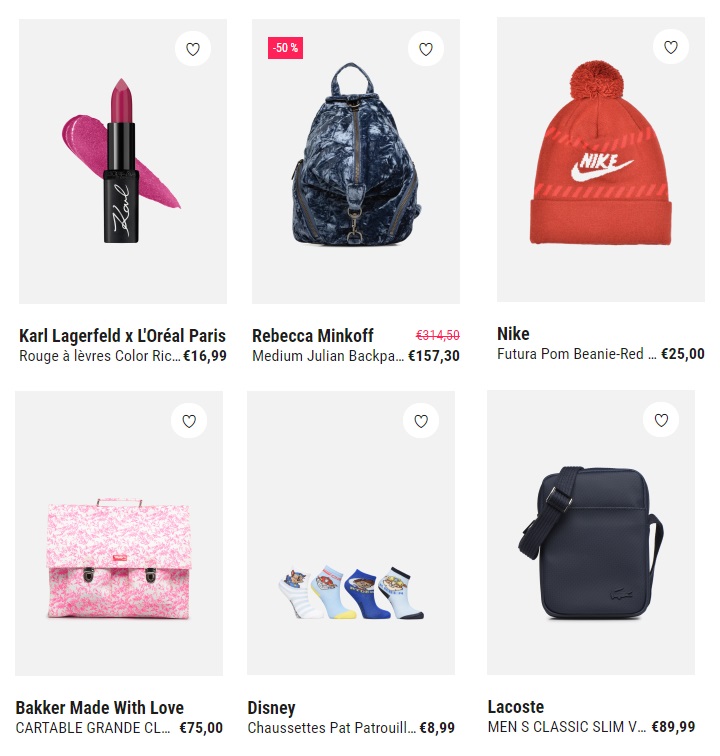Follow the Rebecca Minkoff brand name link
This screenshot has height=756, width=720.
point(312,336)
